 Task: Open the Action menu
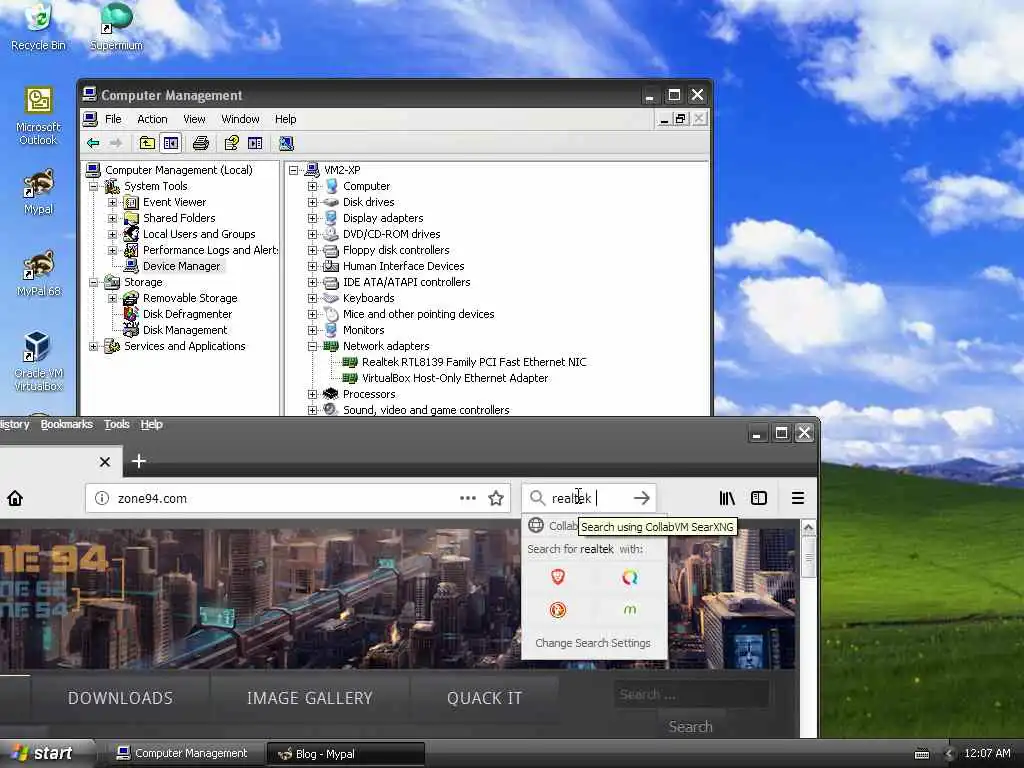(152, 119)
